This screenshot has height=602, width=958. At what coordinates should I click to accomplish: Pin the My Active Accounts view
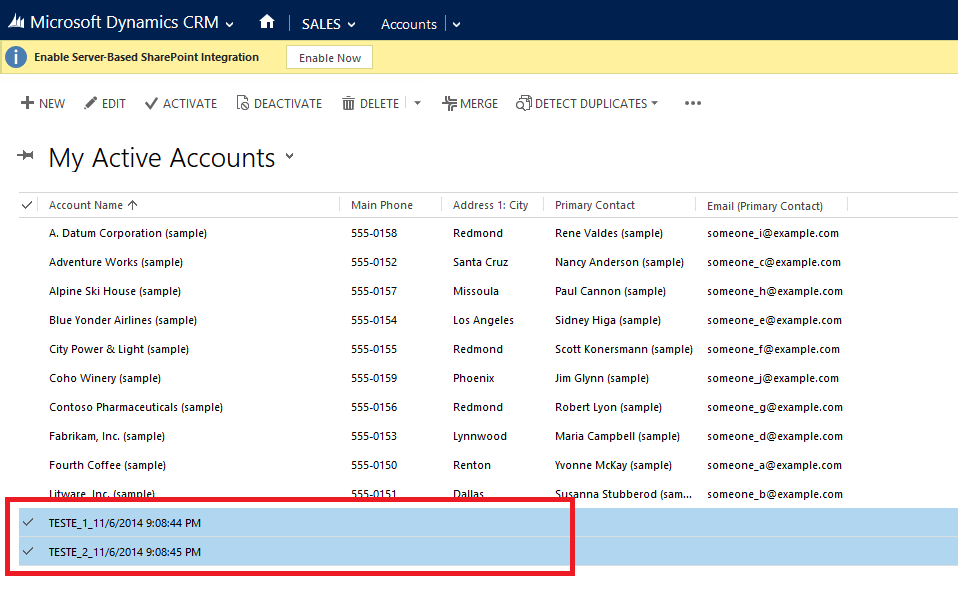(26, 157)
